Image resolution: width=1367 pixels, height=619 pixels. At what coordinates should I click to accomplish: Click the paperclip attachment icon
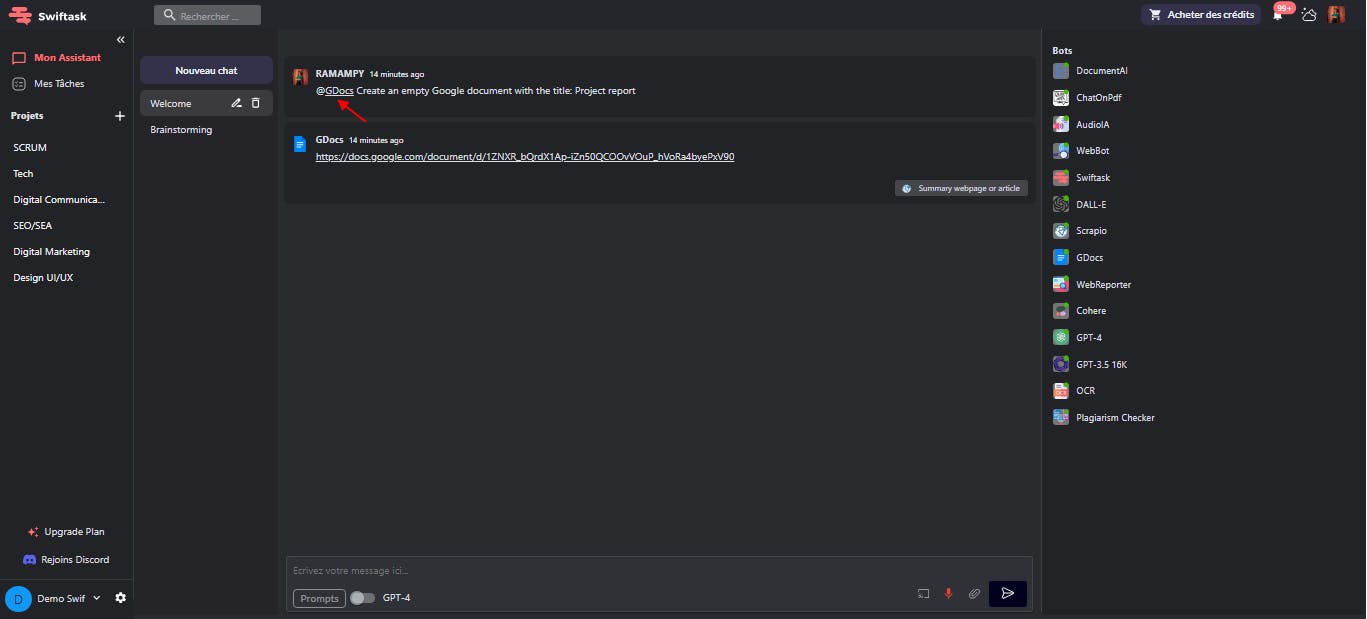tap(974, 594)
